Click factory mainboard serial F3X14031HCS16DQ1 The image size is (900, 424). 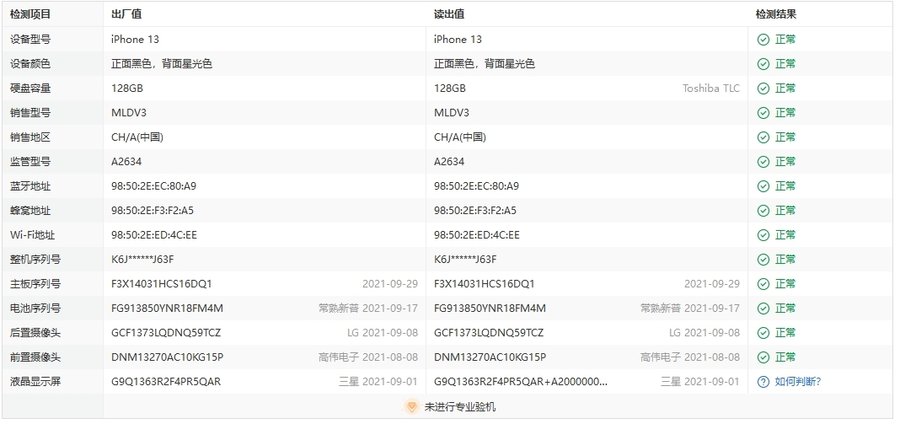162,284
